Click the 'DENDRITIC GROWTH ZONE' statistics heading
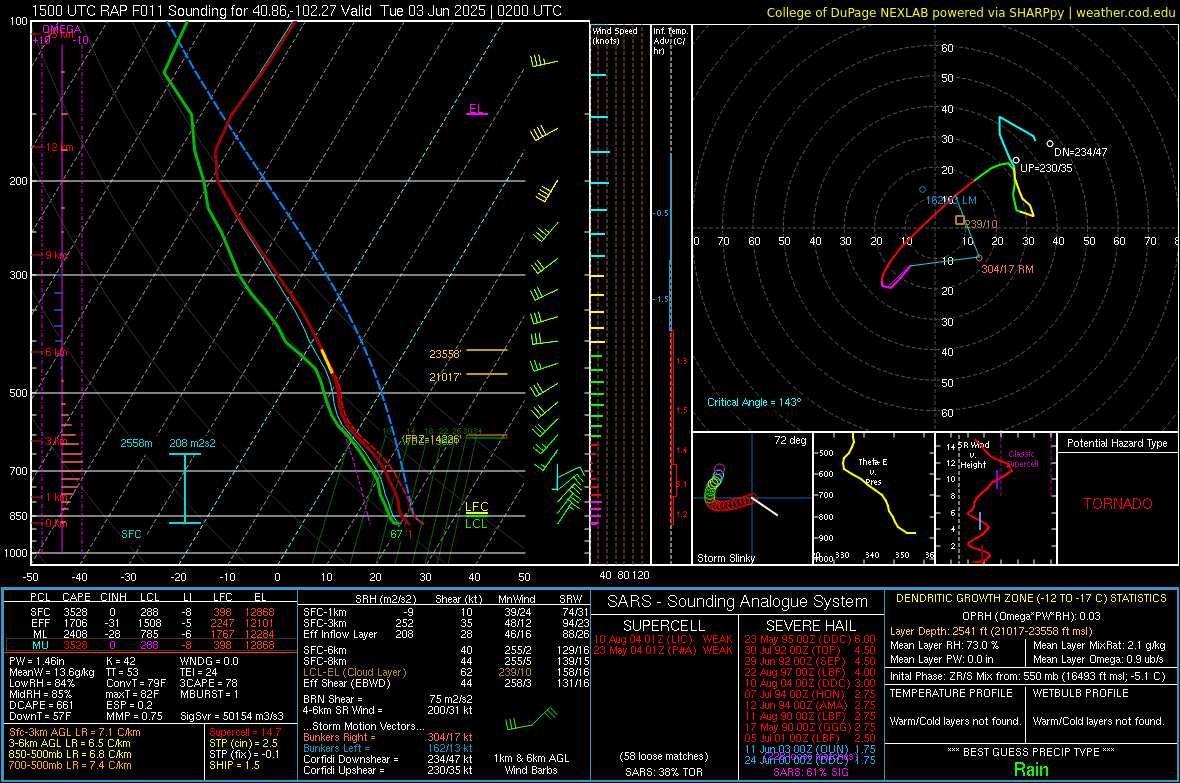Viewport: 1180px width, 783px height. 1031,599
